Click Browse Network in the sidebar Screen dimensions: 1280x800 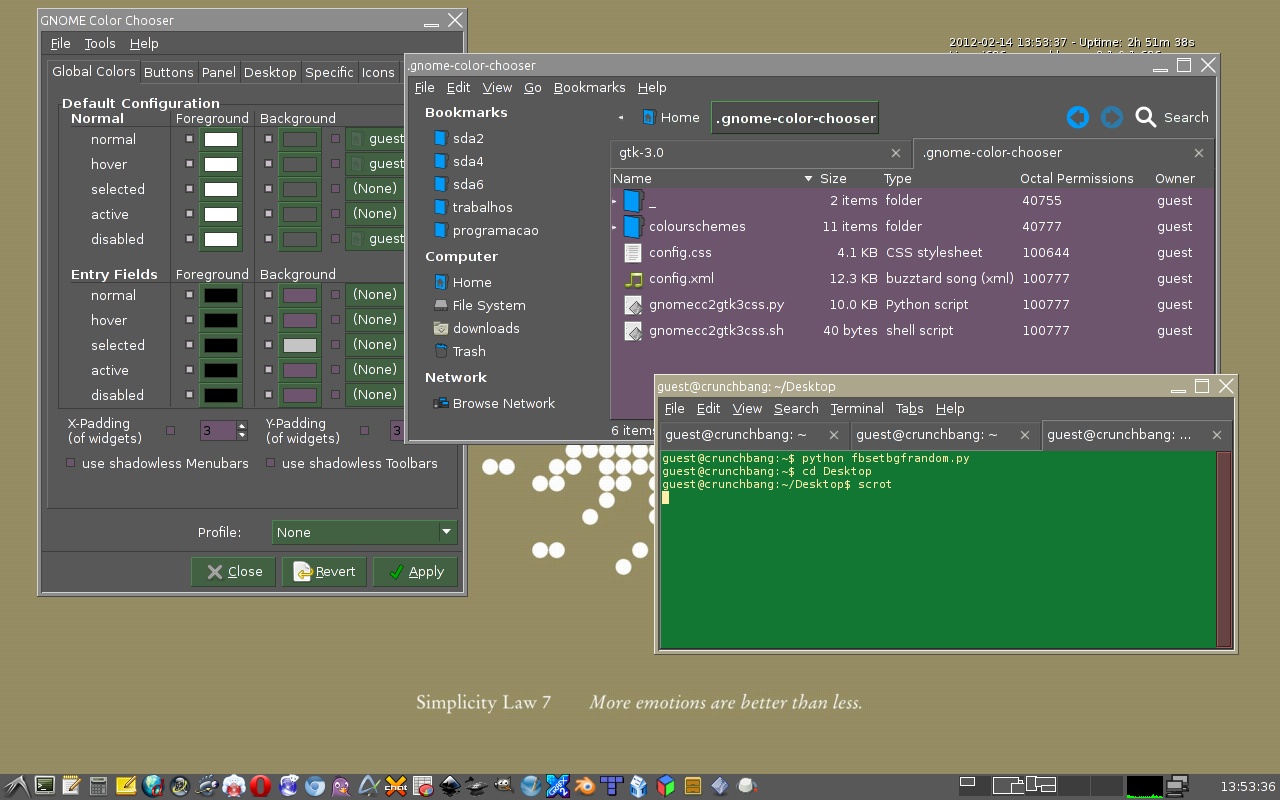[494, 403]
